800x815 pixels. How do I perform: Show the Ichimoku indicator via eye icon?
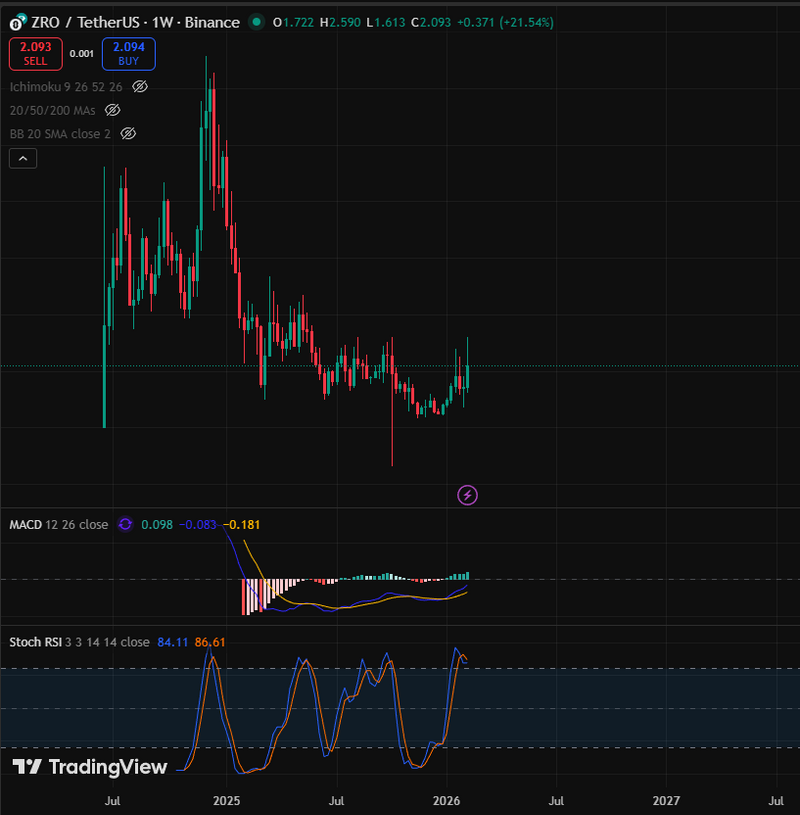point(140,87)
